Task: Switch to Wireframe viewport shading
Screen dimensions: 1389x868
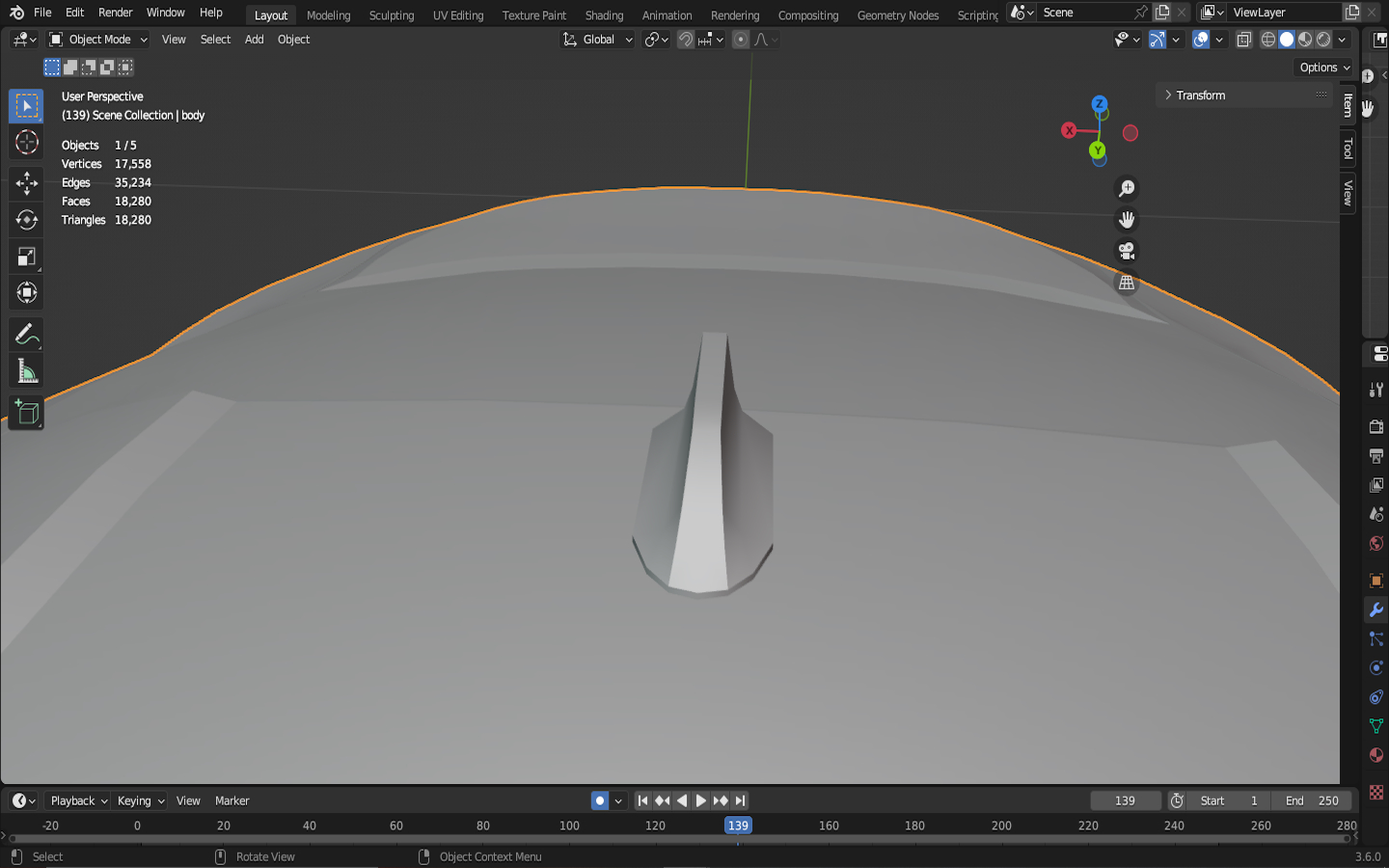Action: 1268,40
